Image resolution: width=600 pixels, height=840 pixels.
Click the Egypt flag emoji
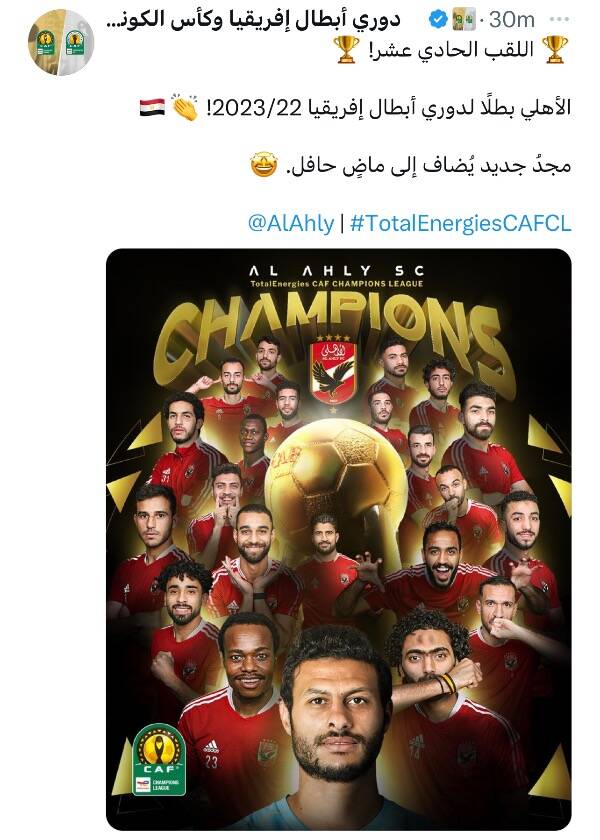(x=153, y=107)
